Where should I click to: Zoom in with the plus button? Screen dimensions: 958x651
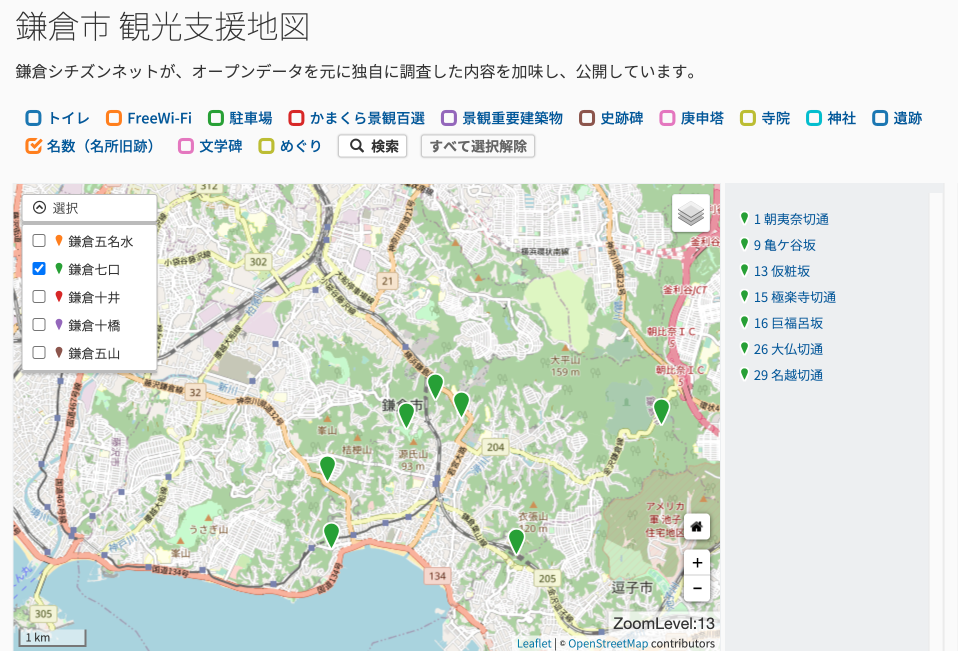click(696, 562)
